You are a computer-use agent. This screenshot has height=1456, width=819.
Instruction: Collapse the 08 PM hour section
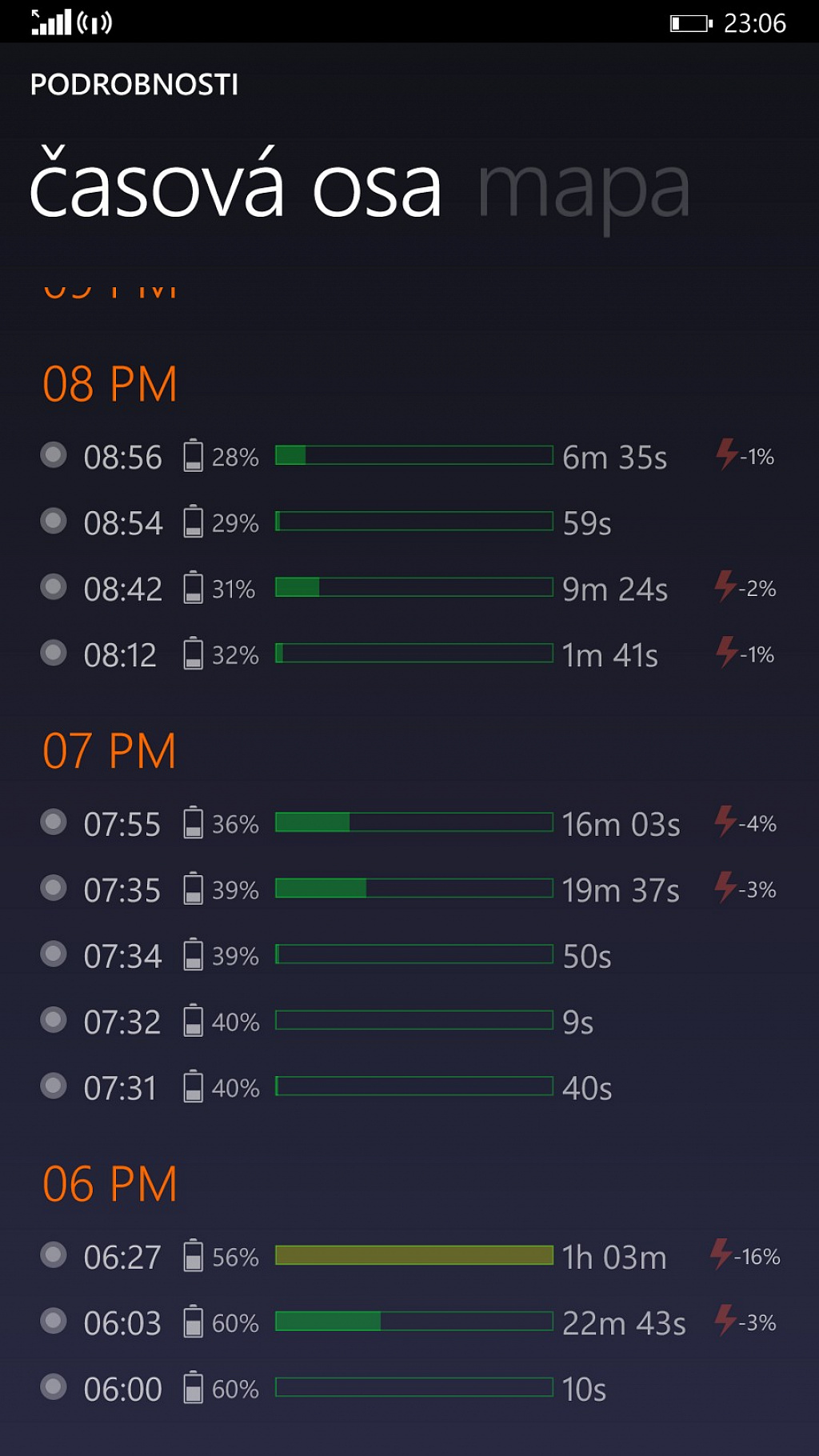[x=110, y=384]
